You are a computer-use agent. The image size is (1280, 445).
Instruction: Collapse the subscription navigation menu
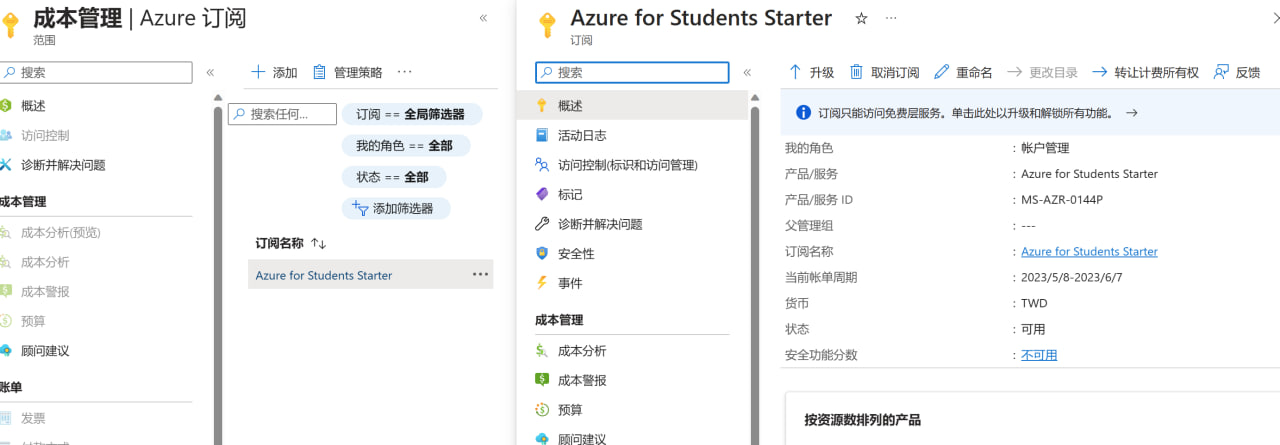747,72
